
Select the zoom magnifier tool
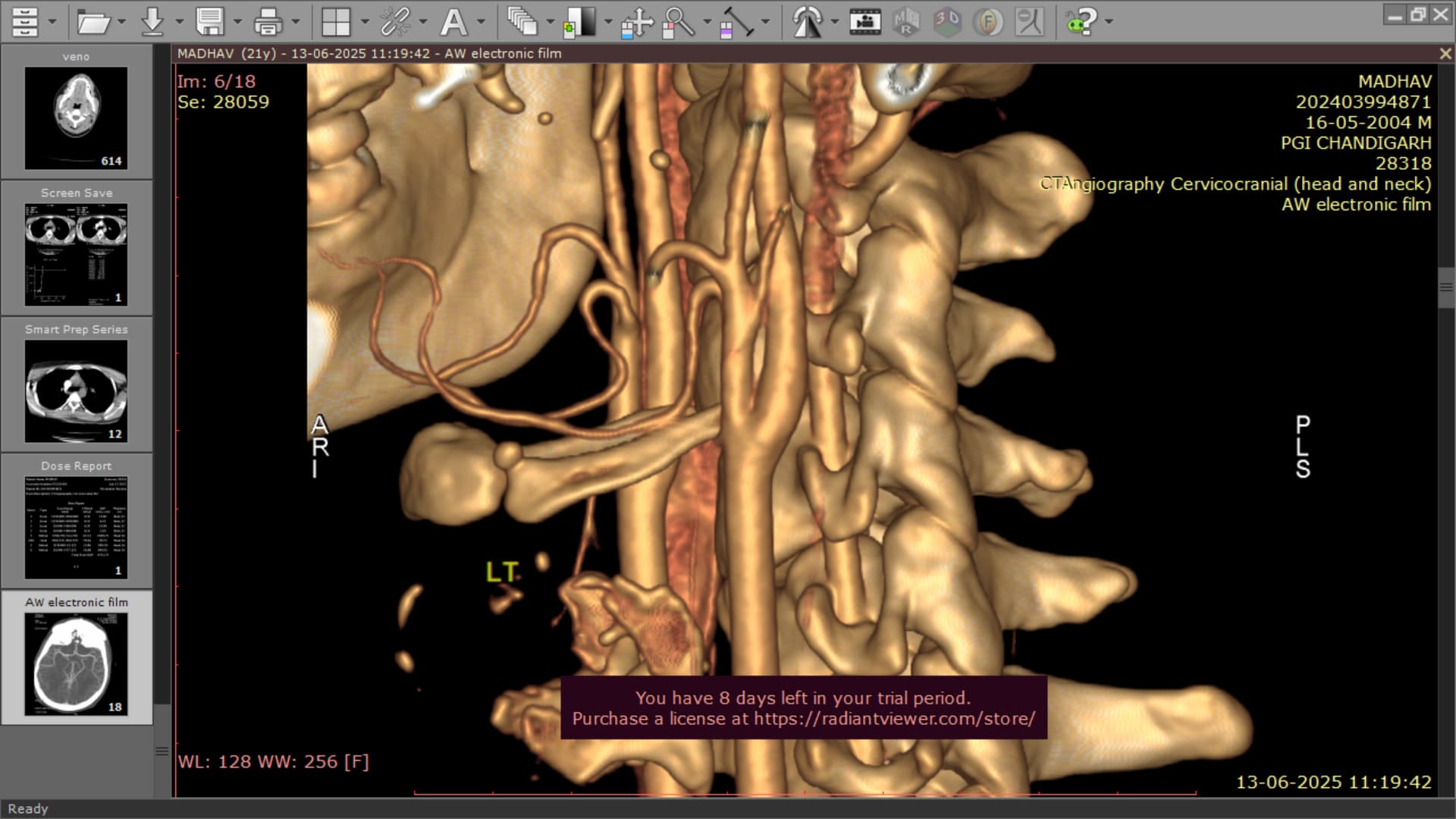pos(679,21)
